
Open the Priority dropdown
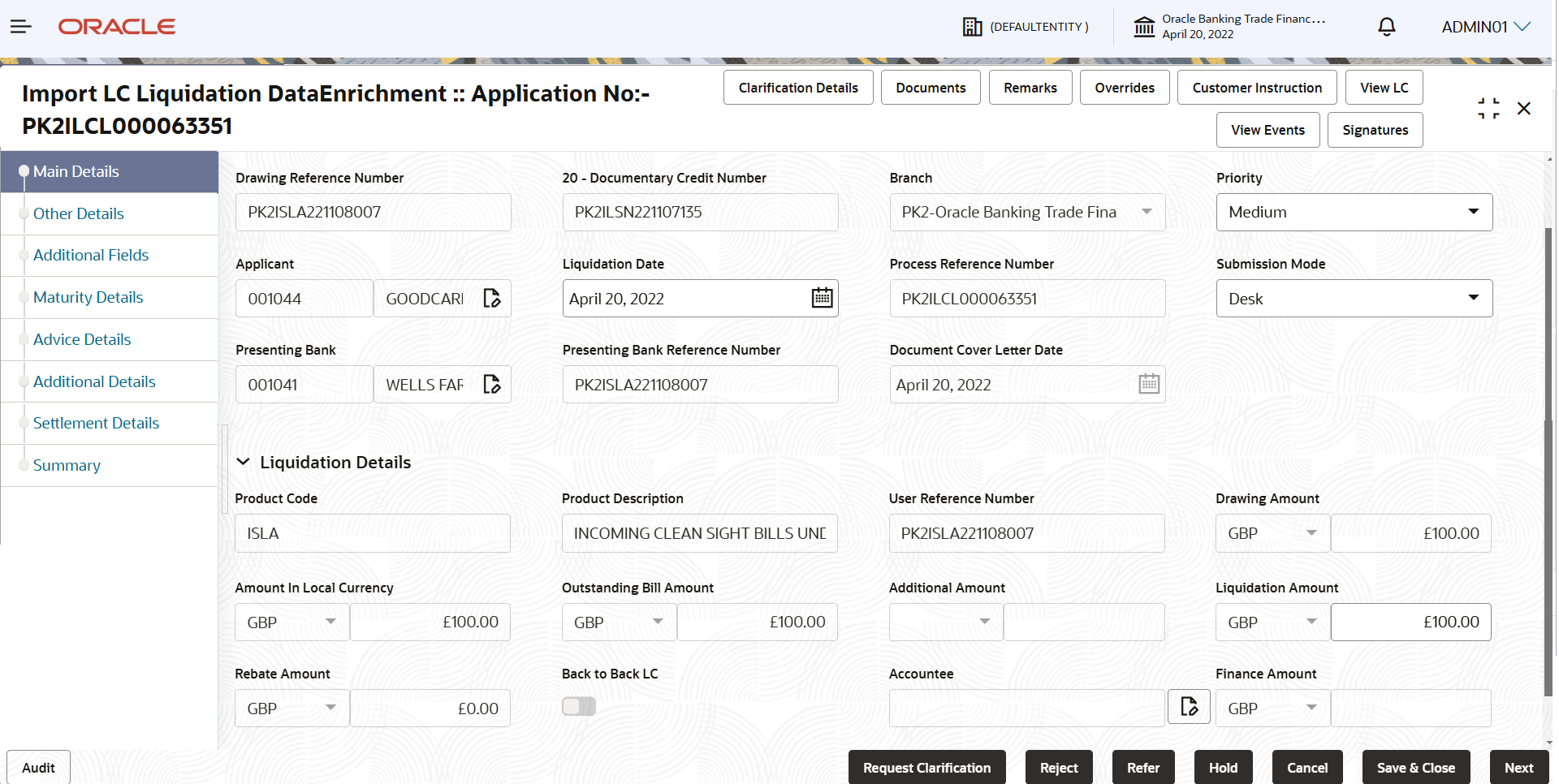pyautogui.click(x=1354, y=213)
